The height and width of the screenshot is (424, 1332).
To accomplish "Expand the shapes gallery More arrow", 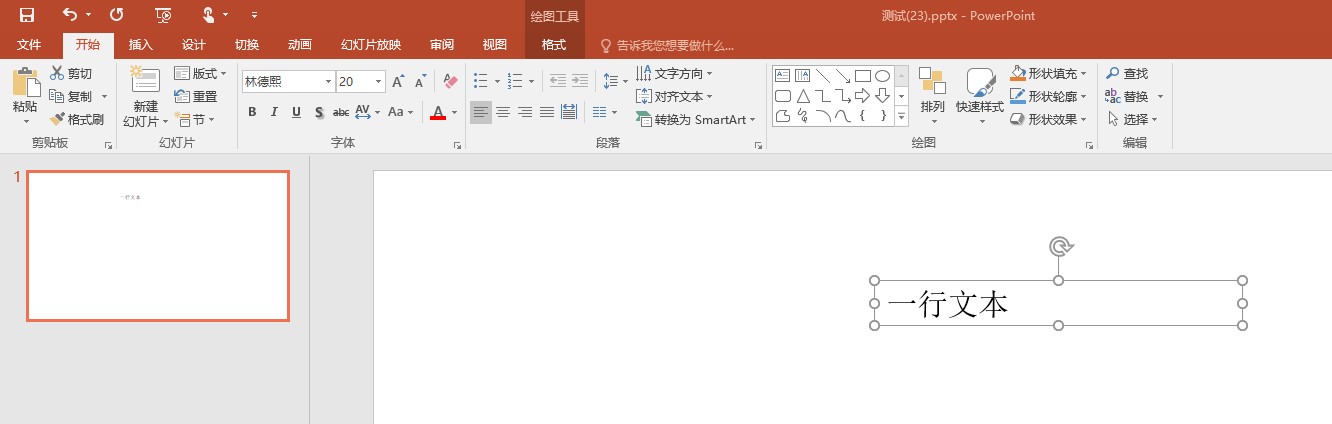I will point(901,117).
